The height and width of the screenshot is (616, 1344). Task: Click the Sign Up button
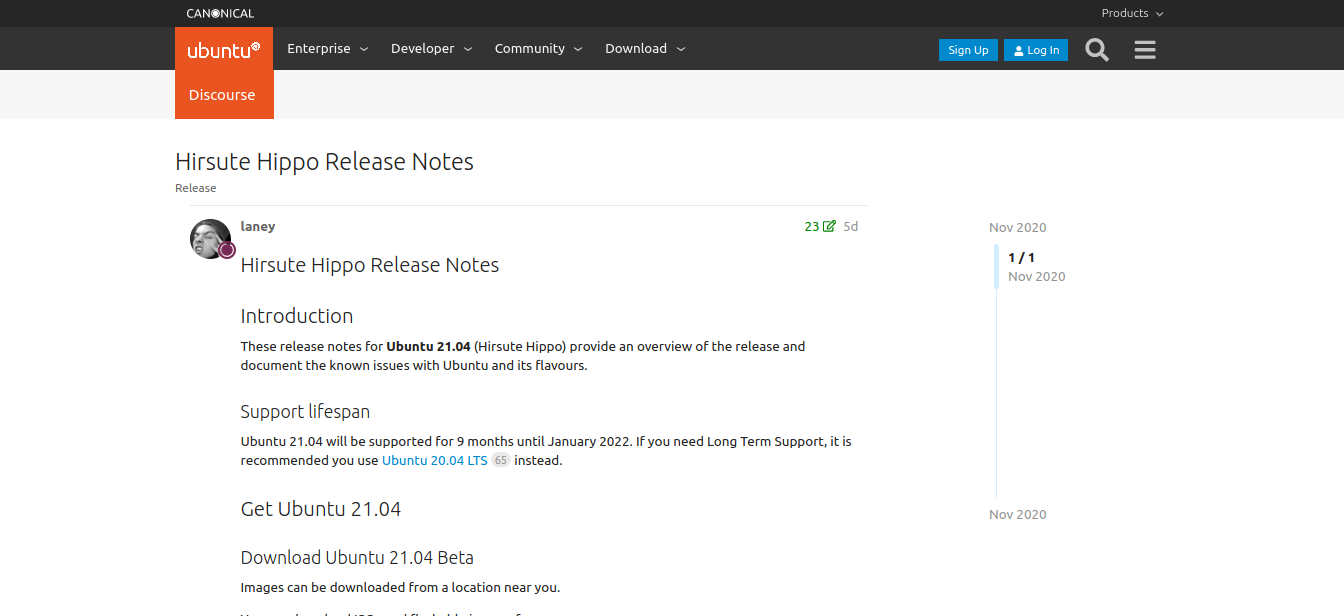(x=968, y=50)
